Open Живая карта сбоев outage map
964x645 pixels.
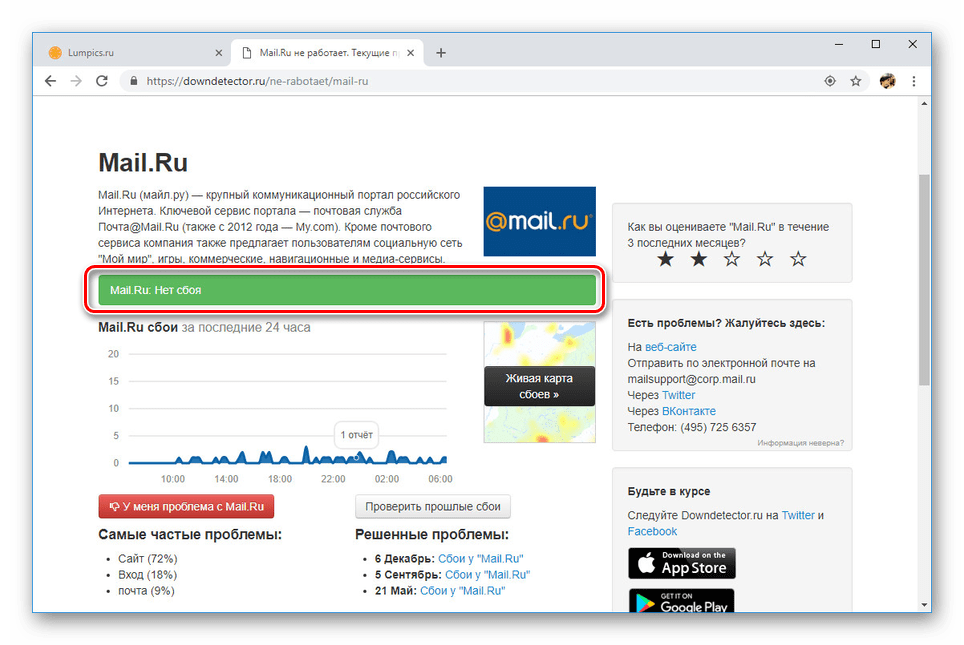tap(539, 386)
